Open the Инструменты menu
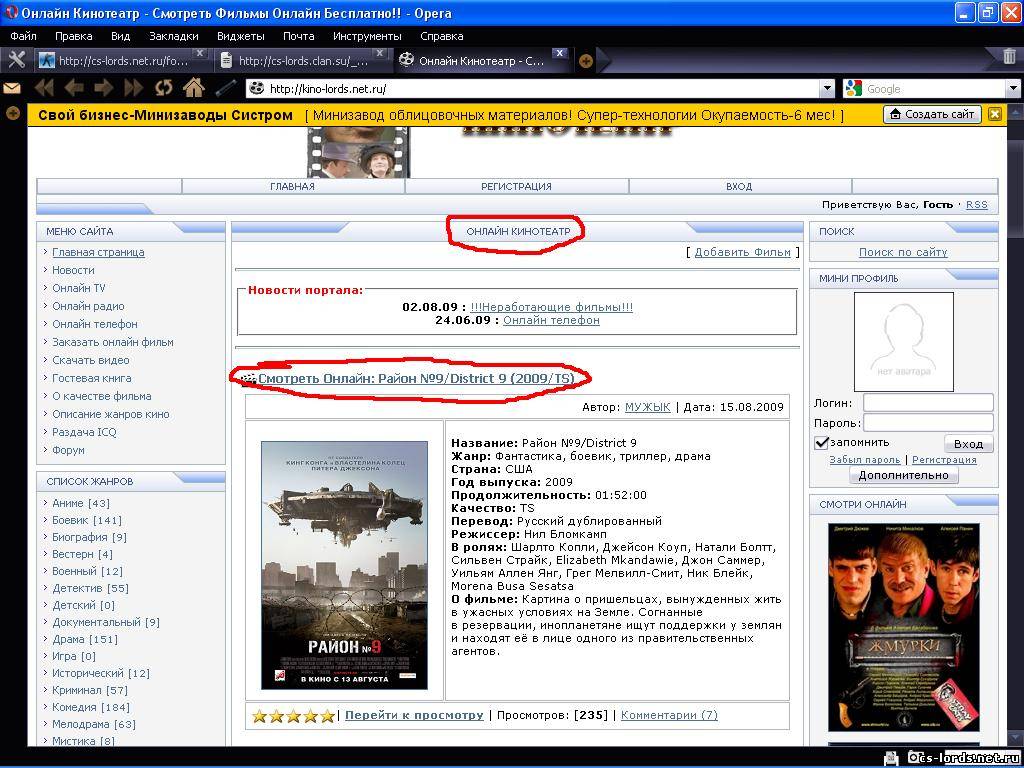 (x=367, y=36)
